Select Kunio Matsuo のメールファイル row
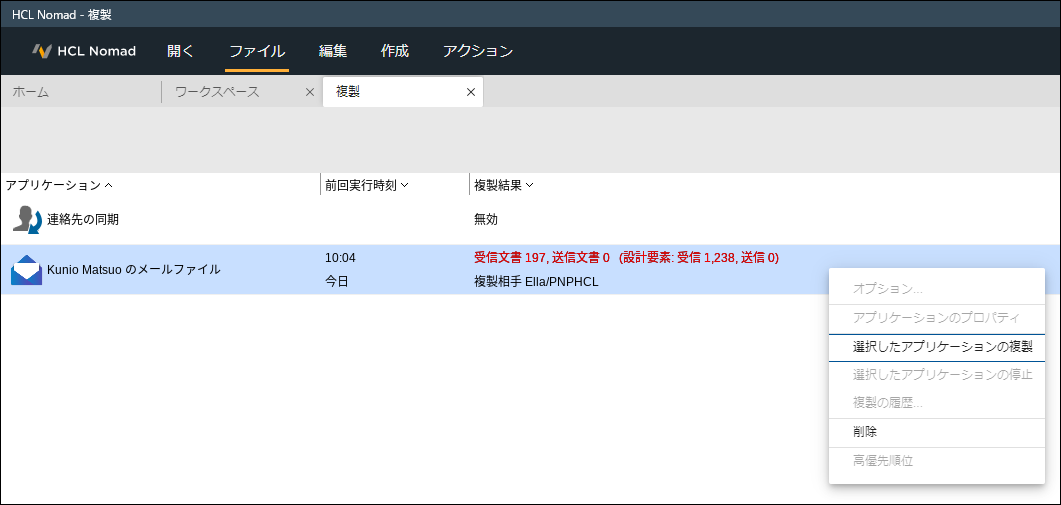 [x=530, y=269]
